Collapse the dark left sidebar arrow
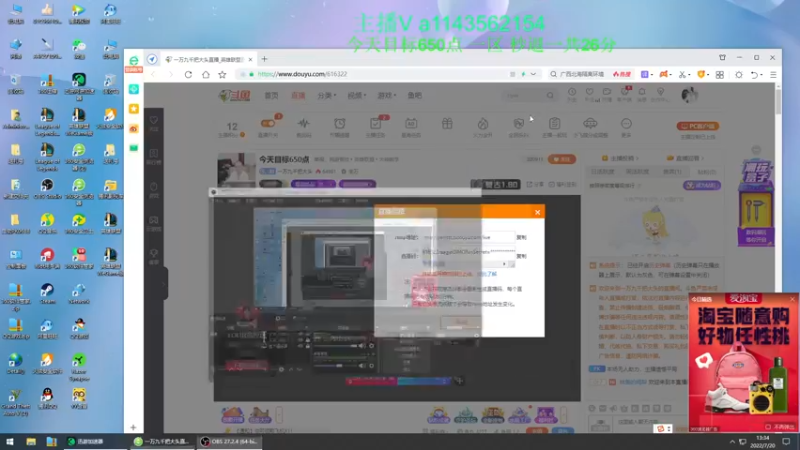This screenshot has height=450, width=800. point(164,284)
